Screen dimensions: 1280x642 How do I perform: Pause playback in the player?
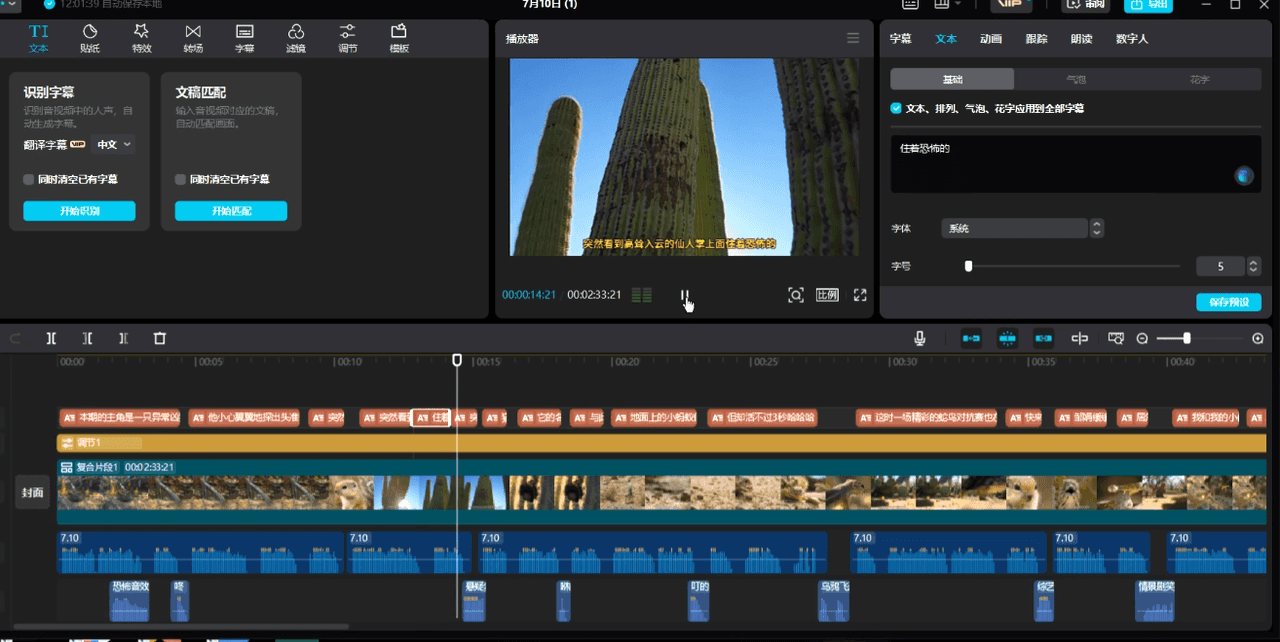[x=685, y=296]
